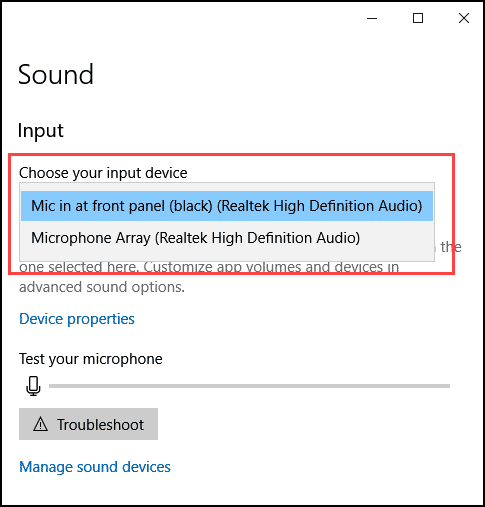Choose Microphone Array input device option
This screenshot has width=485, height=507.
tap(227, 238)
